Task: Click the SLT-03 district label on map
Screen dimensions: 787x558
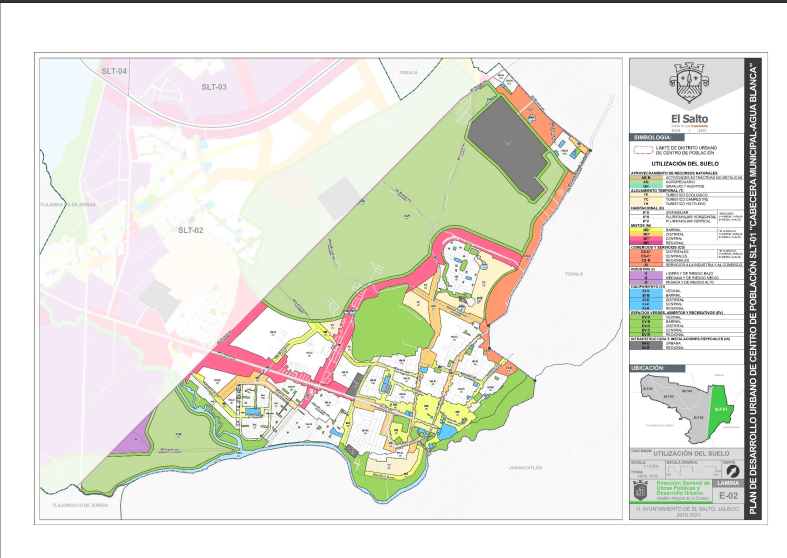Action: click(215, 88)
